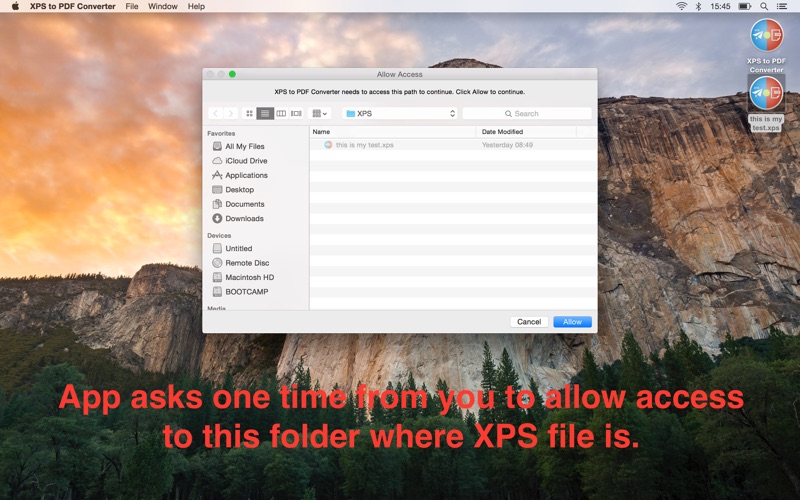This screenshot has width=800, height=500.
Task: Switch to icon view in dialog
Action: click(249, 113)
